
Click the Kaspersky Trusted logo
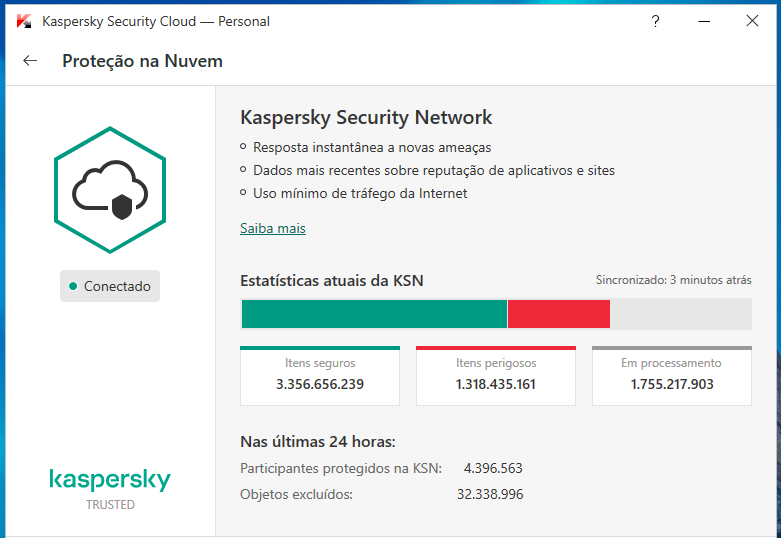110,487
